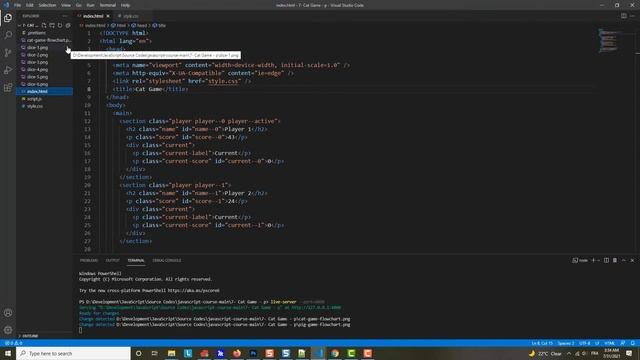Click New Terminal plus icon
Viewport: 640px width, 360px height.
coord(593,260)
